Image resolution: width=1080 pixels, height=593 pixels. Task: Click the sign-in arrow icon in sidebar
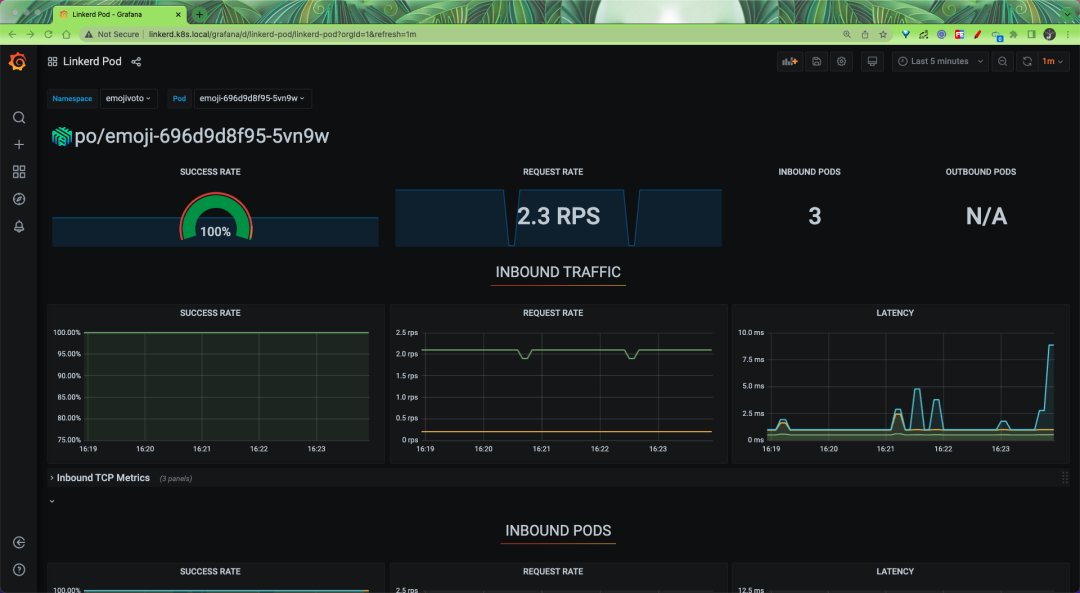(x=19, y=543)
